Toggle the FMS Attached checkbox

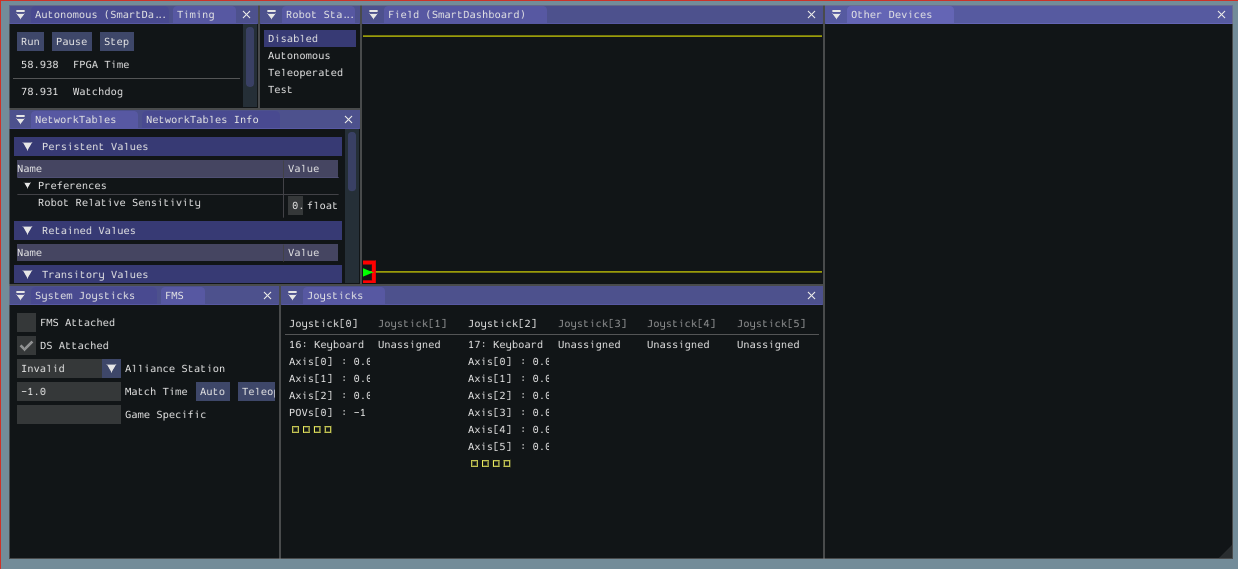(27, 323)
